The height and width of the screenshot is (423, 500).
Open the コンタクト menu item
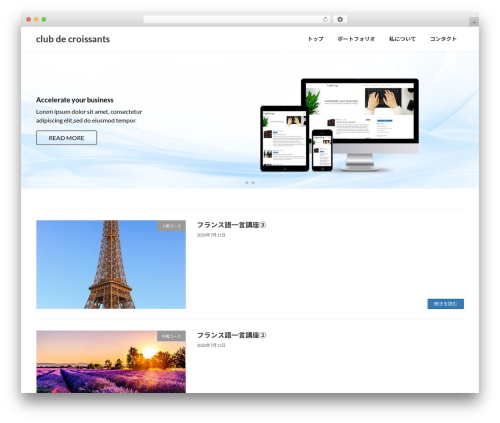tap(443, 39)
